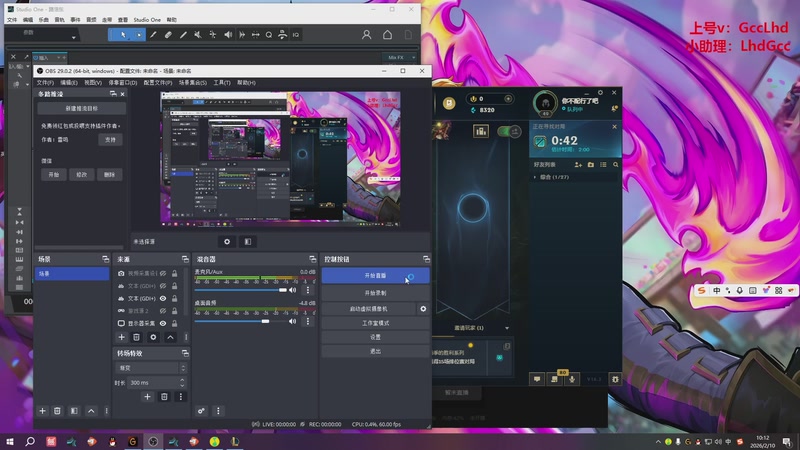Open scene filters icon in scenes toolbar
The image size is (800, 450).
point(74,411)
